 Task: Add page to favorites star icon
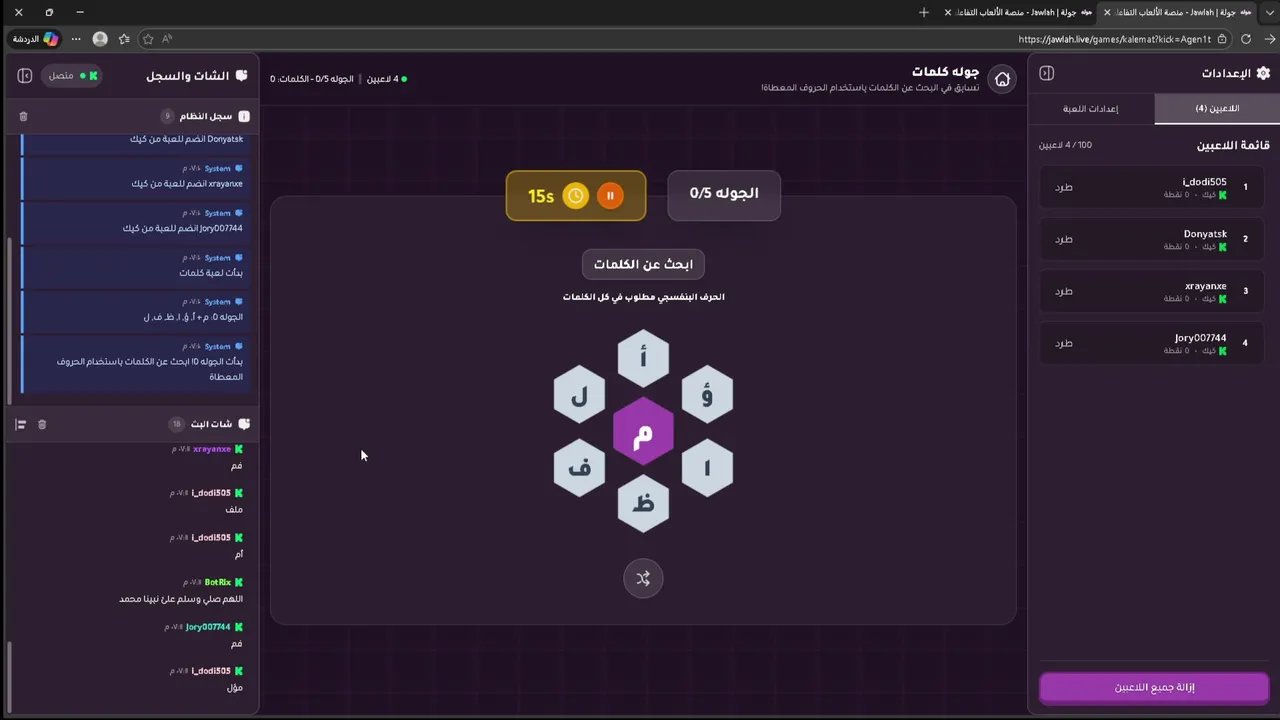tap(148, 39)
